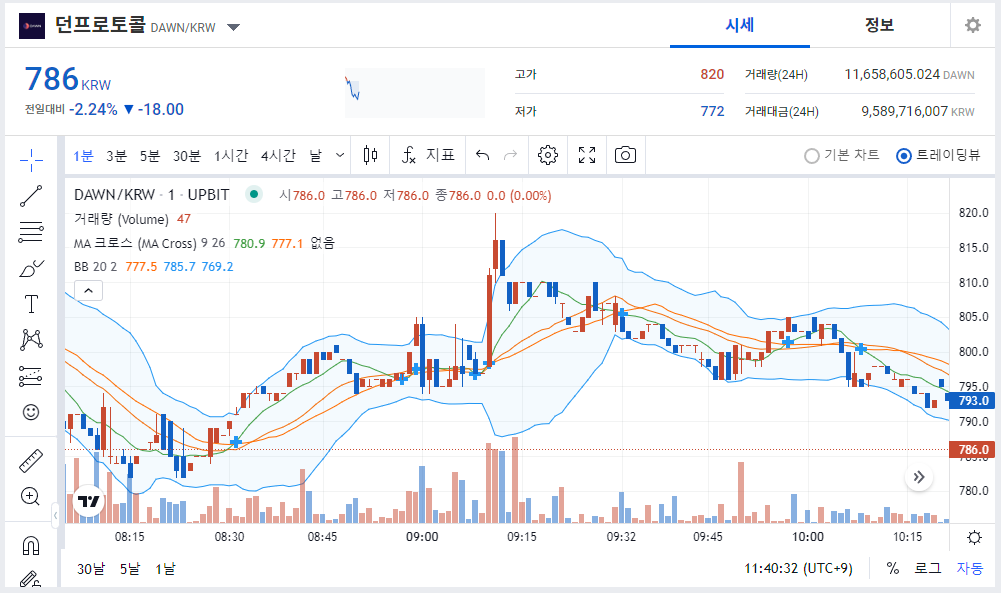Click the pencil lock drawing icon
Viewport: 1001px width, 593px height.
pos(31,580)
